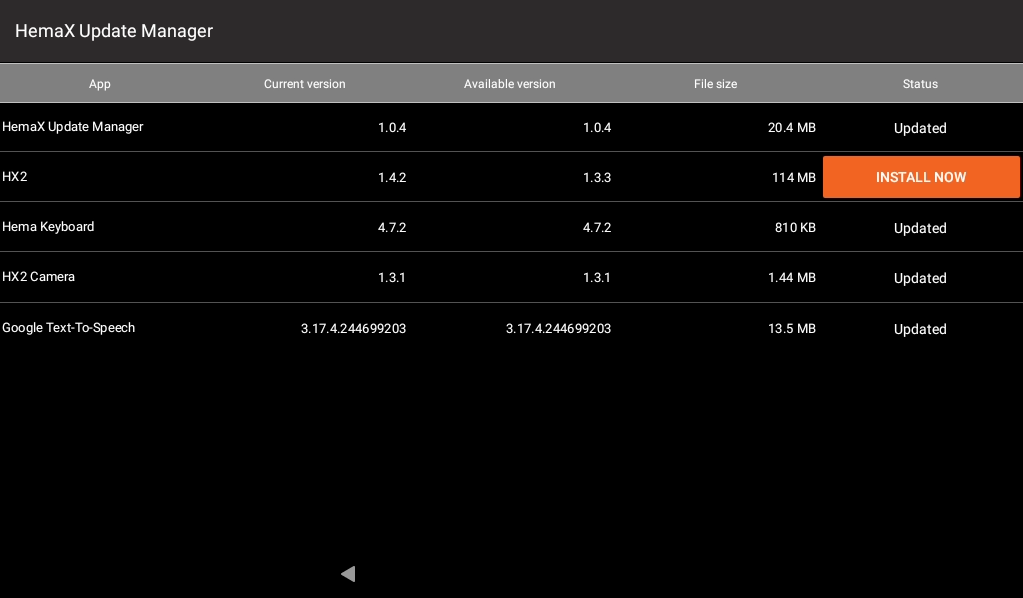The width and height of the screenshot is (1023, 598).
Task: Select the Google Text-To-Speech app name
Action: point(69,327)
